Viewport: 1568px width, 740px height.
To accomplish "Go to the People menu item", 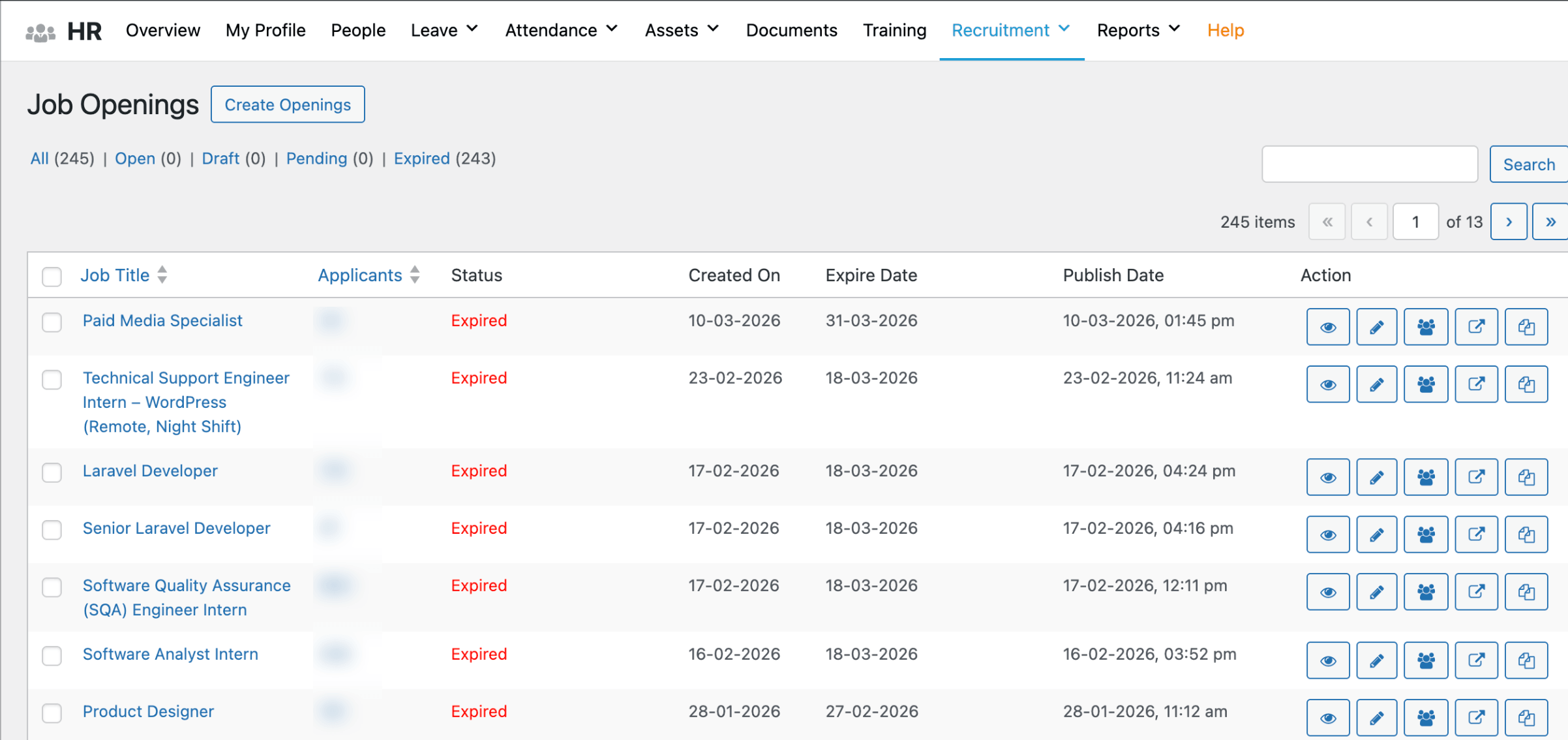I will (358, 30).
